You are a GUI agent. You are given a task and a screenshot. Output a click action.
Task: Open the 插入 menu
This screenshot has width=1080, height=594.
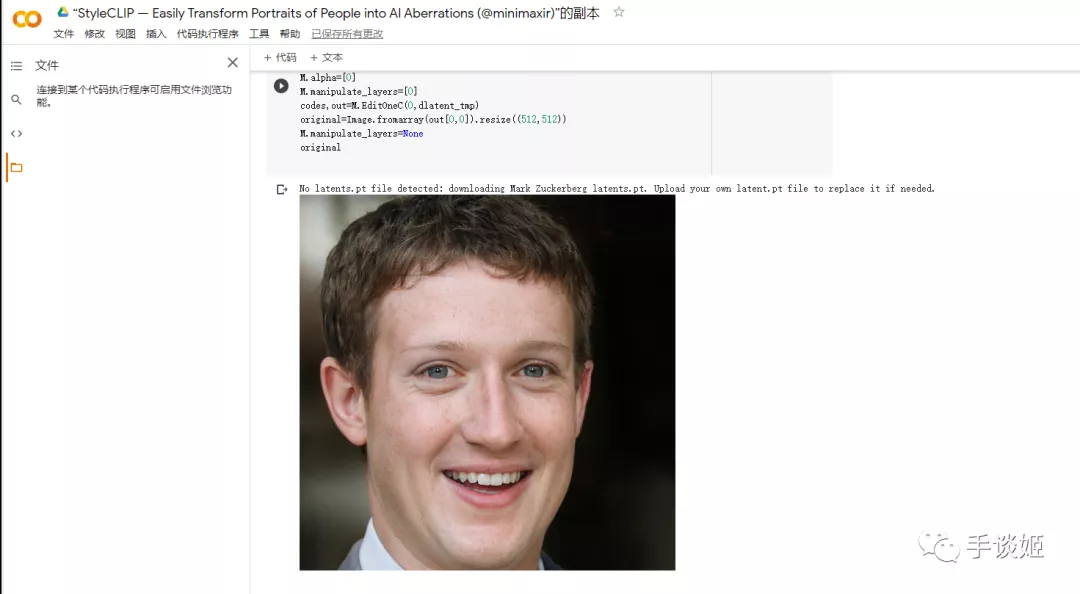156,34
